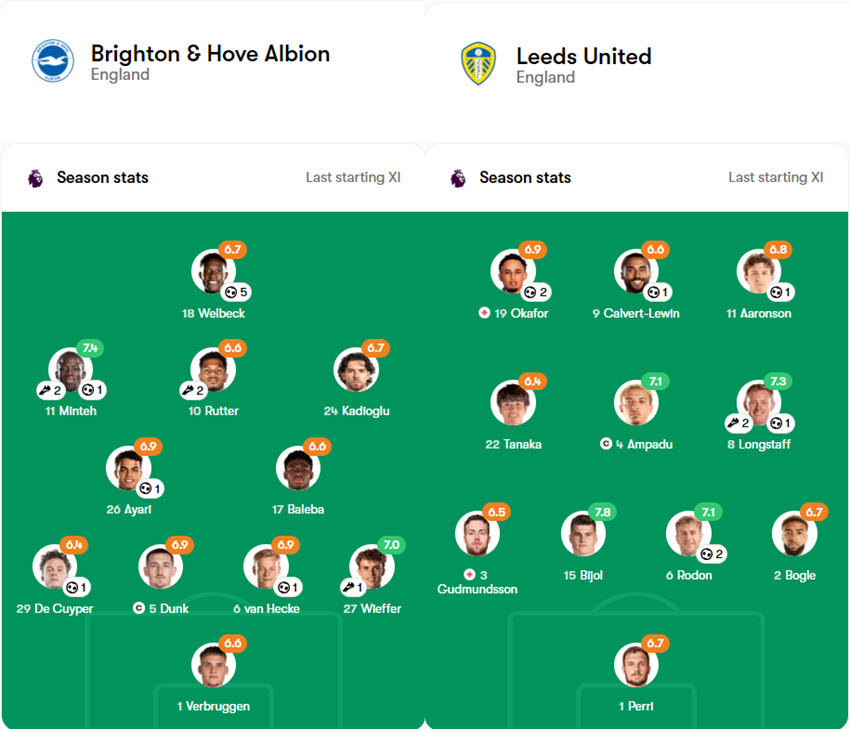Screen dimensions: 850x729
Task: Click the Premier League logo beside Leeds' Season stats
Action: (456, 177)
